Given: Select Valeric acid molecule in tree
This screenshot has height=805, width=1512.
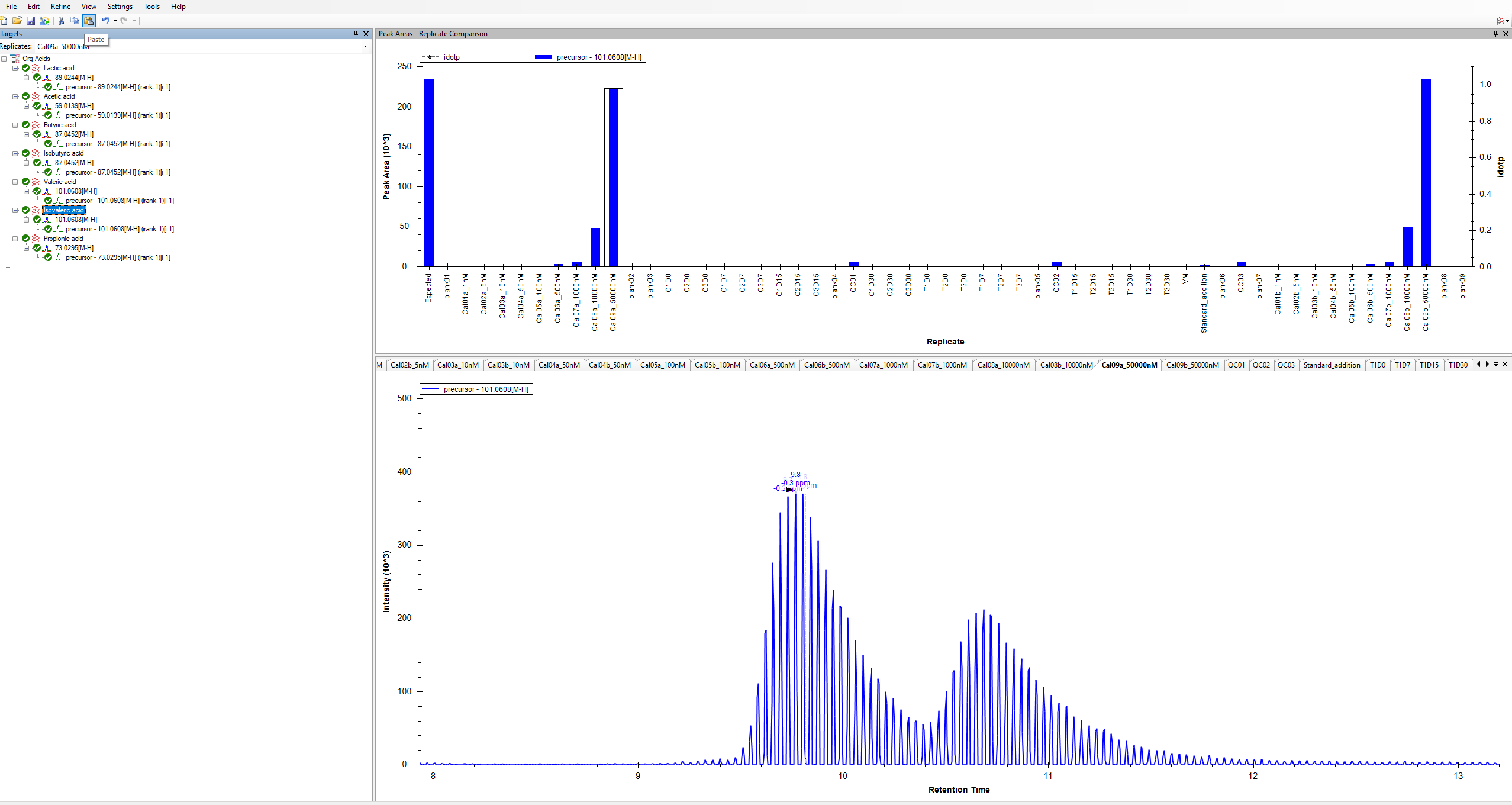Looking at the screenshot, I should (59, 182).
